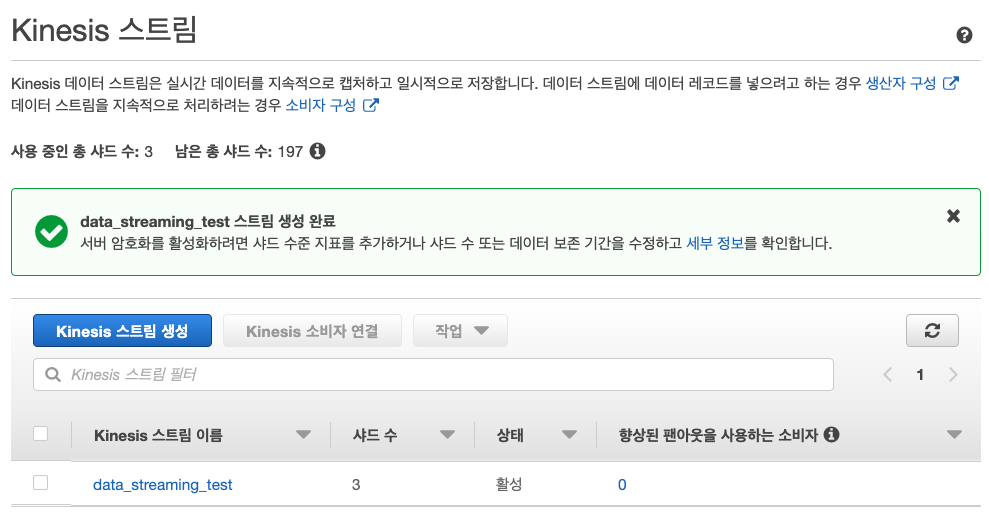
Task: Click the search magnifier icon in filter
Action: click(53, 375)
